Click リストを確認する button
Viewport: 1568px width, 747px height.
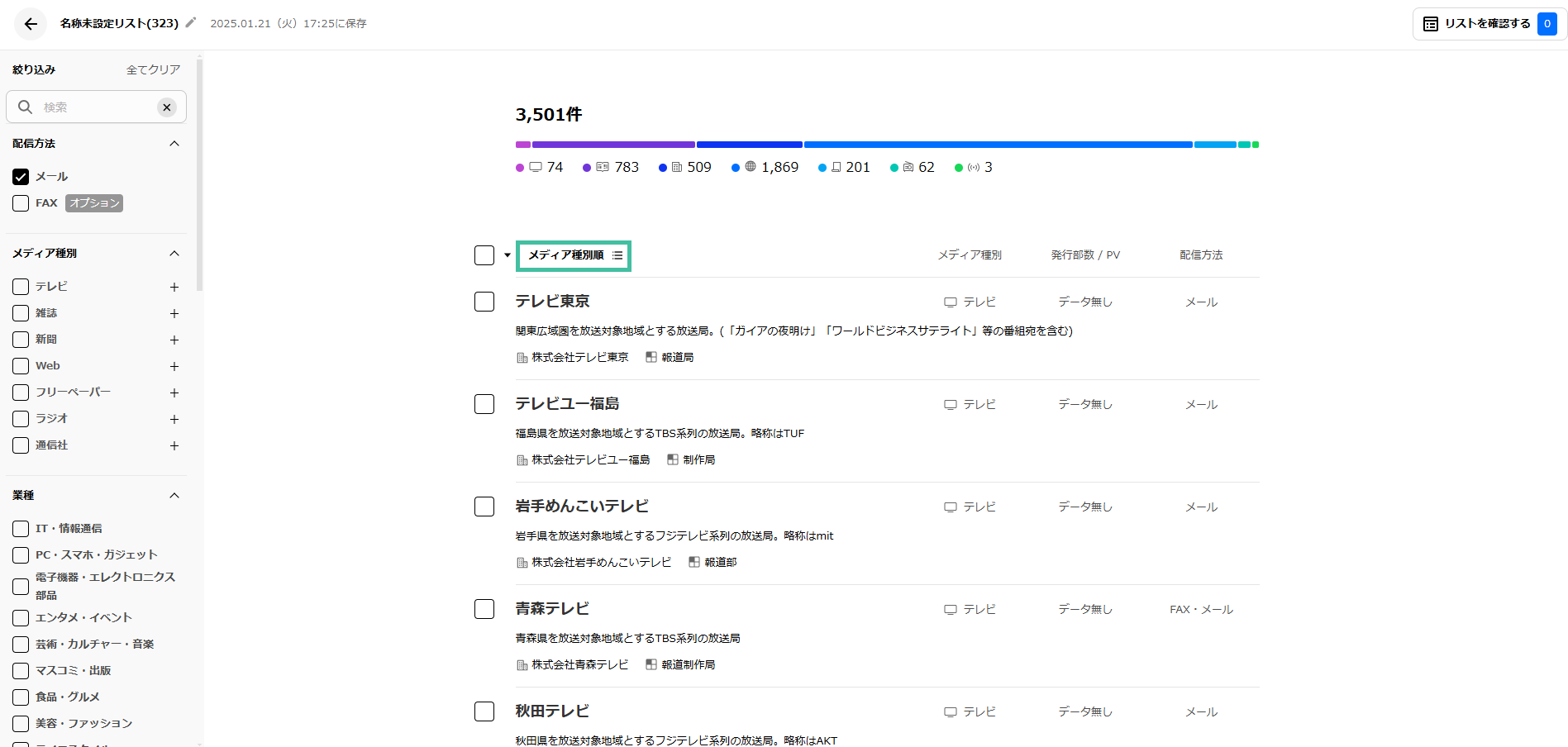[1489, 24]
